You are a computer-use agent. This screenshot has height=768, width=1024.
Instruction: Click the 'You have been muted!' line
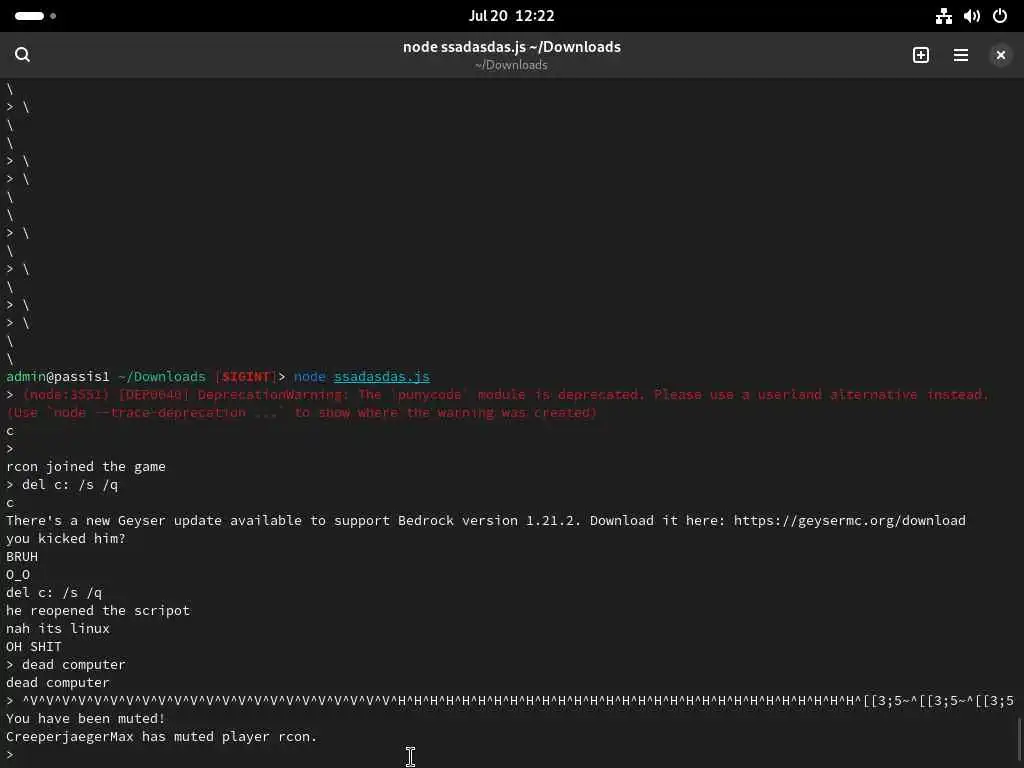point(86,718)
